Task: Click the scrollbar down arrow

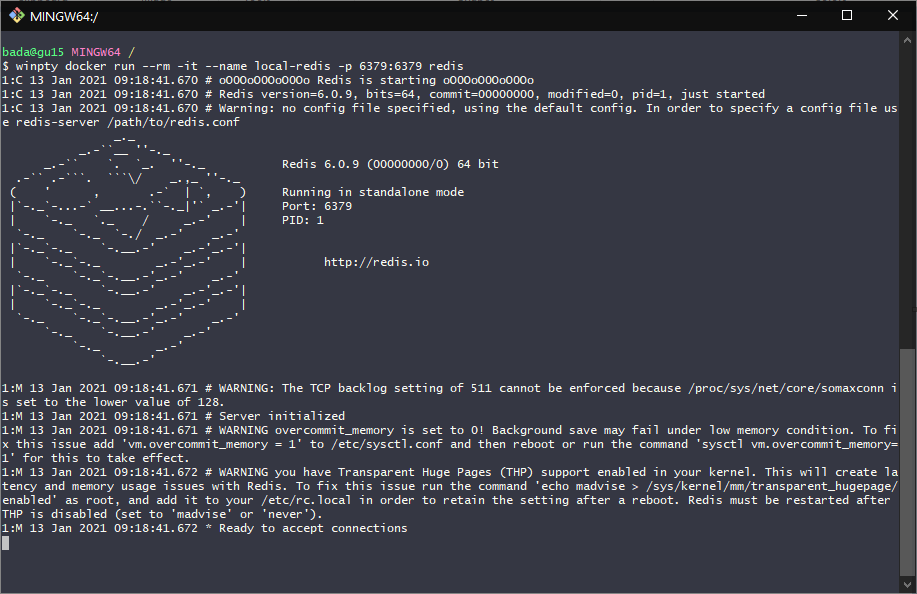Action: tap(907, 585)
